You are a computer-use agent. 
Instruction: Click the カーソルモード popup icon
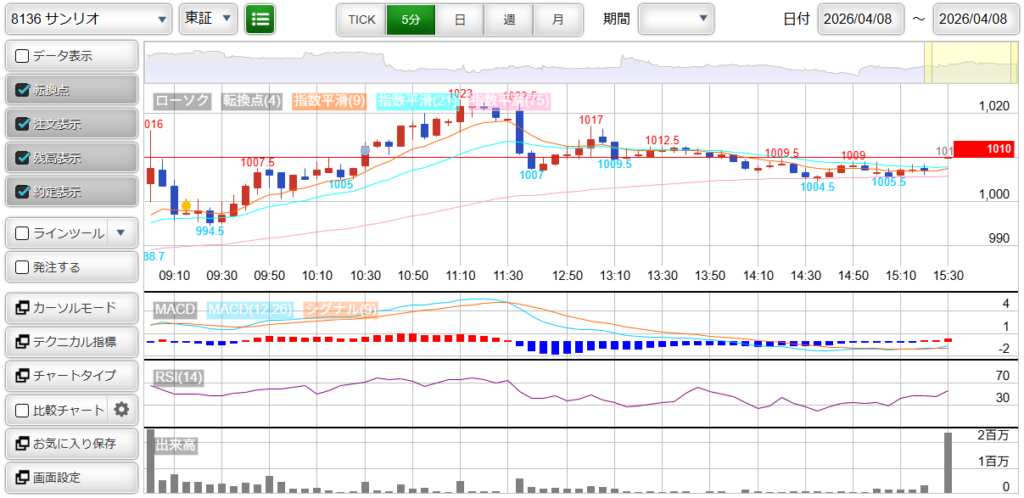(x=22, y=307)
